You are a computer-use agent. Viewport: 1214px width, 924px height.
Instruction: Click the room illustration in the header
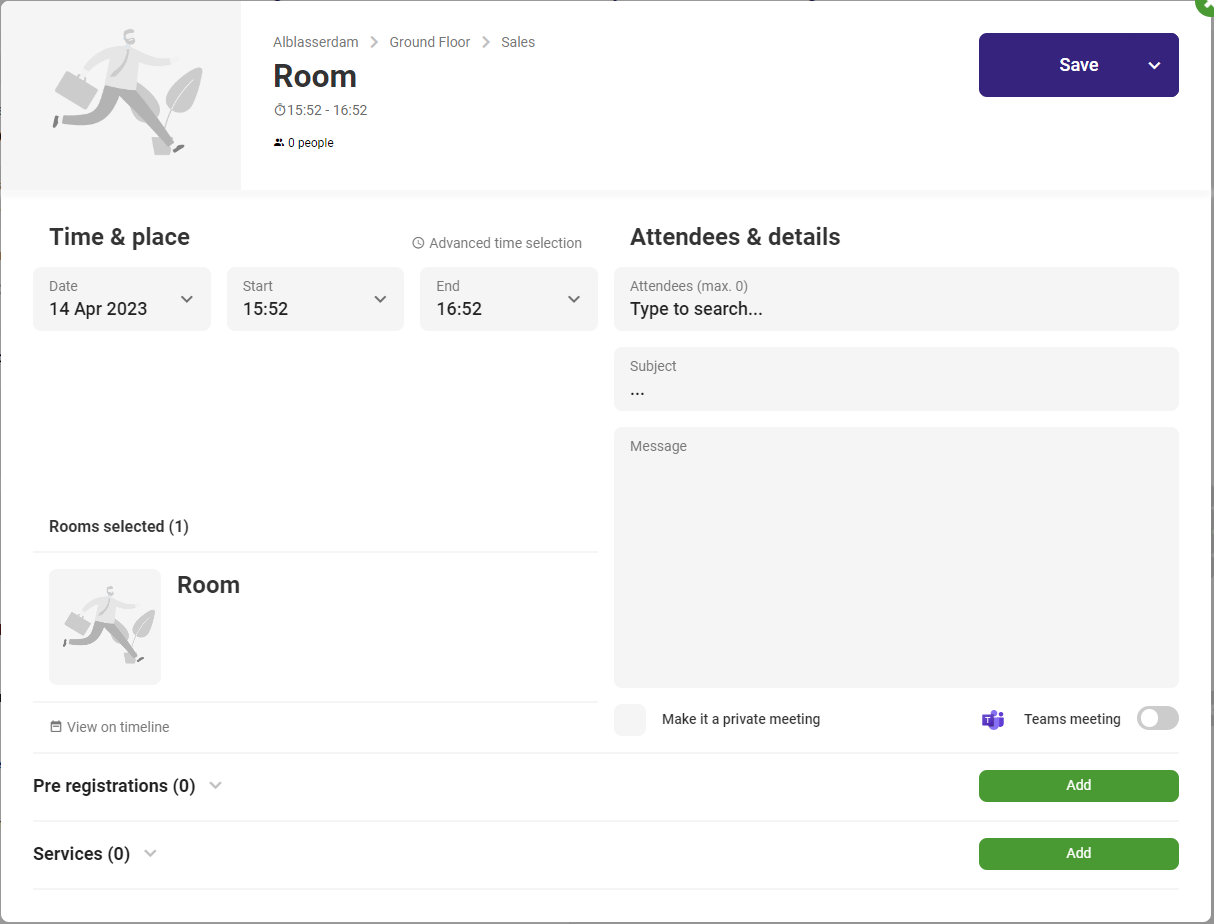pyautogui.click(x=121, y=95)
